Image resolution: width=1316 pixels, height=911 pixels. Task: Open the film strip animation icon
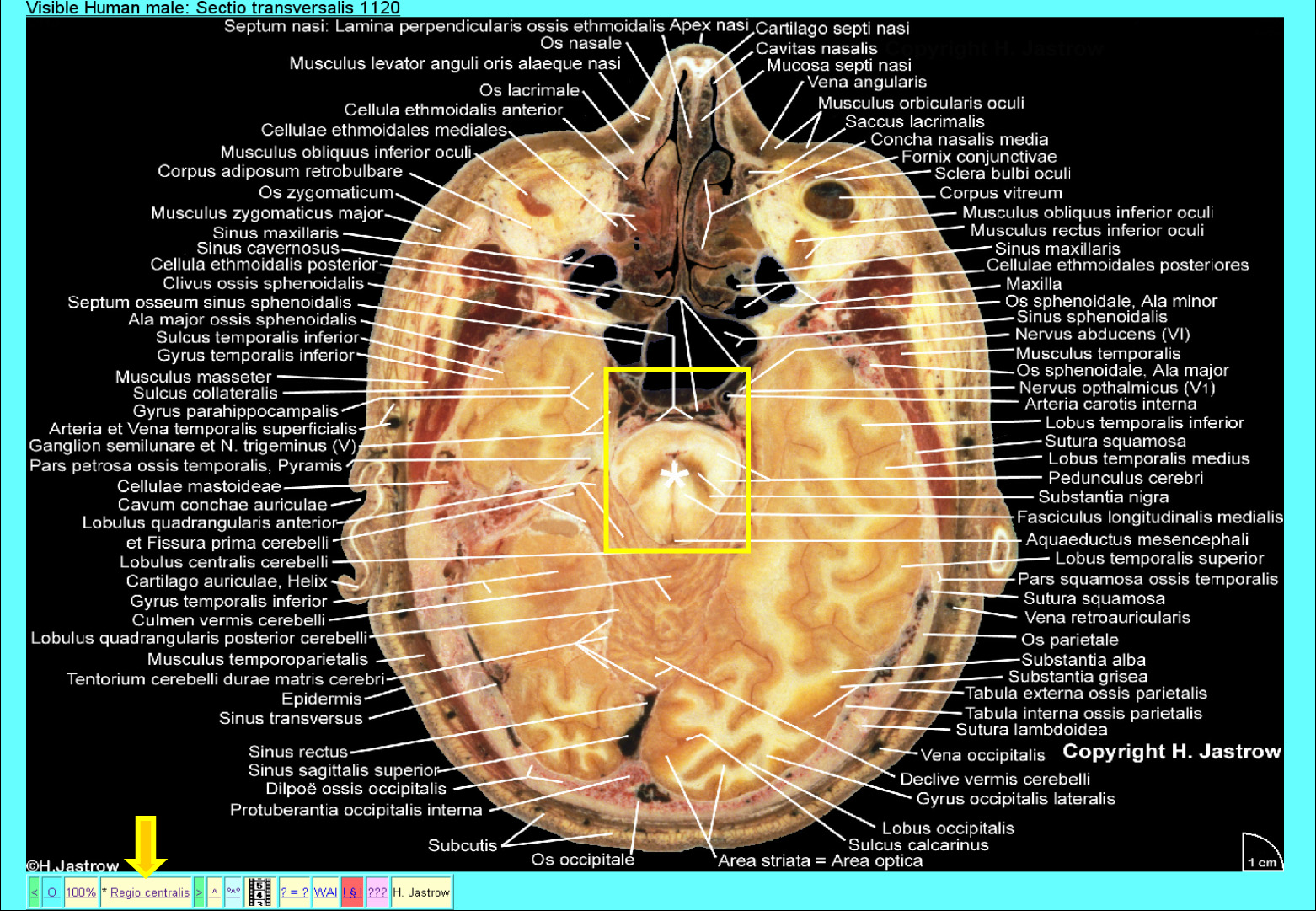click(x=261, y=892)
